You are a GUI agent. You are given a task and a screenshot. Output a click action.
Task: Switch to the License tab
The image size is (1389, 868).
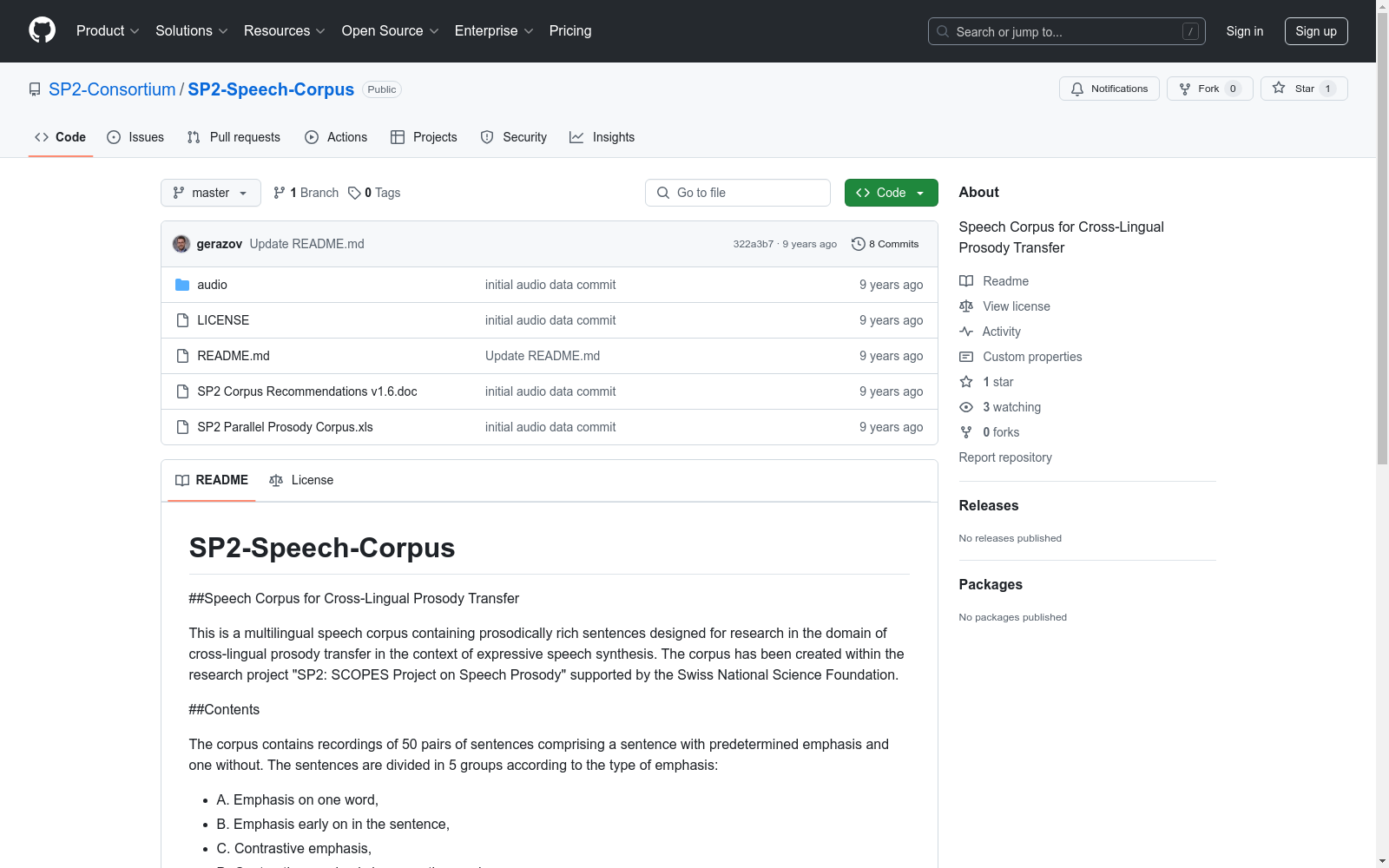click(301, 480)
